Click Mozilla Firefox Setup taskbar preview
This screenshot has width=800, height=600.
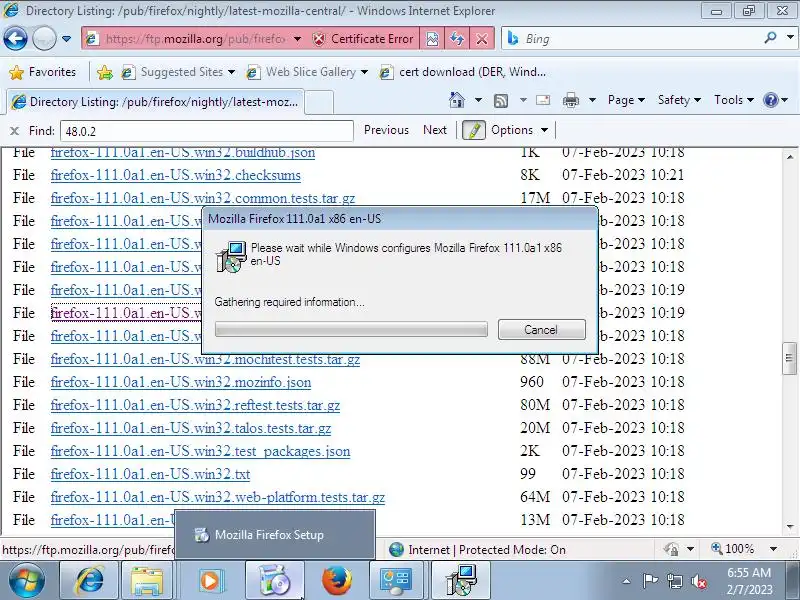[x=275, y=535]
